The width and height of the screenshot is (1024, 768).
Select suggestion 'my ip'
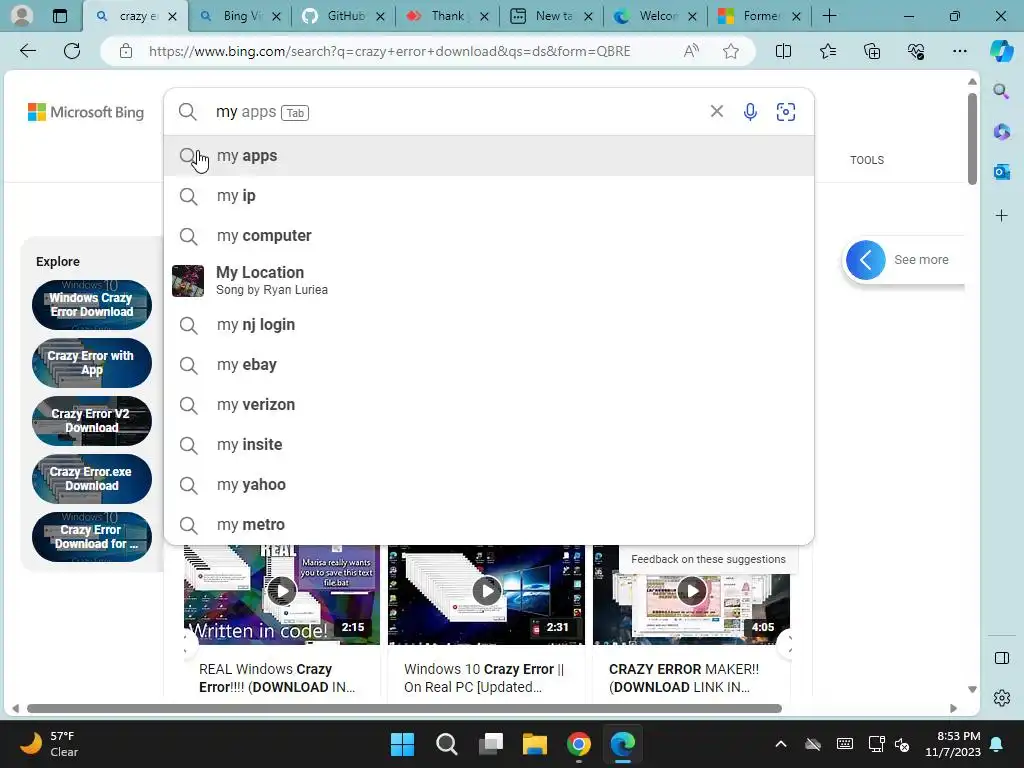coord(489,196)
